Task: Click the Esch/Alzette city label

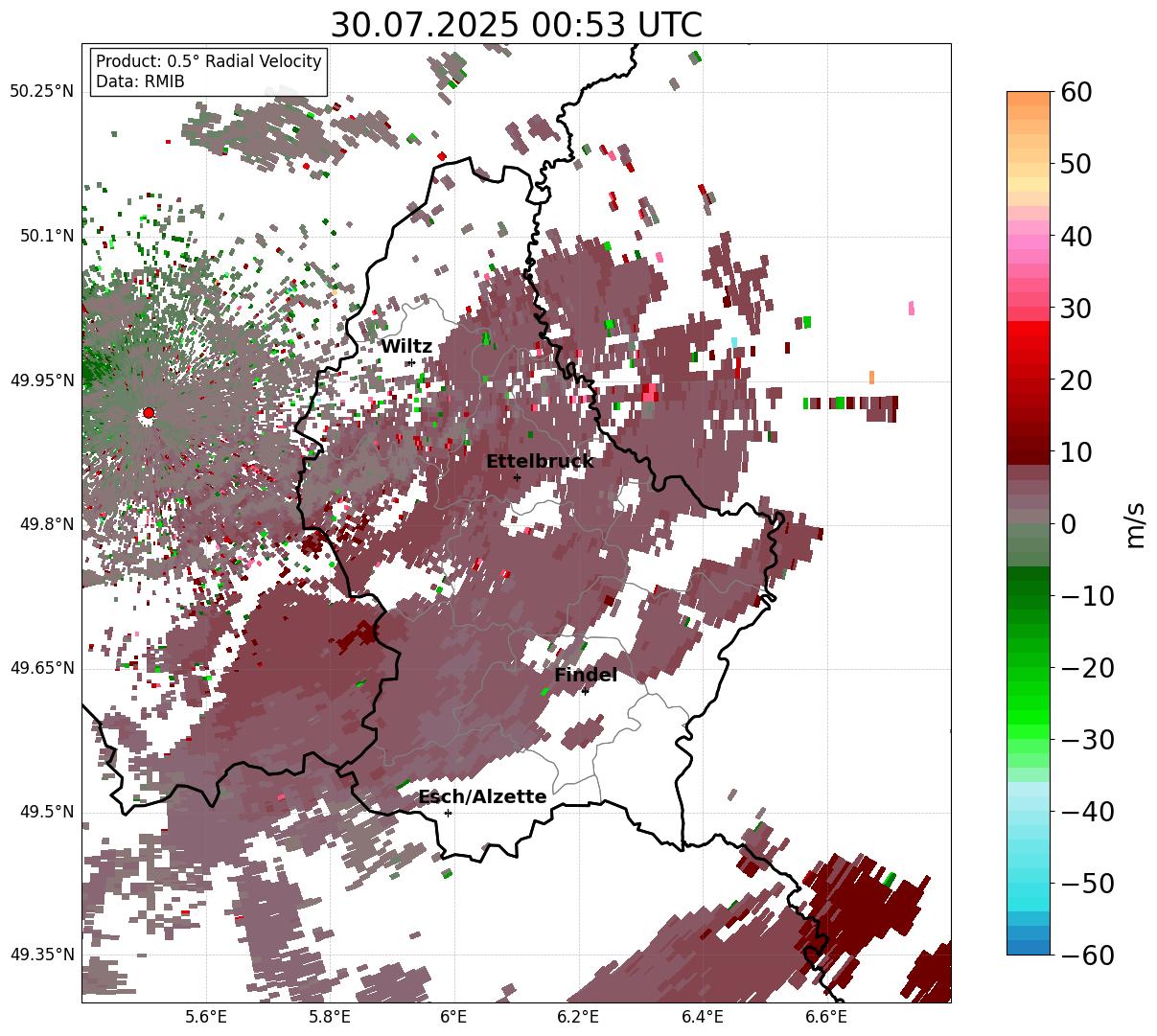Action: [482, 797]
